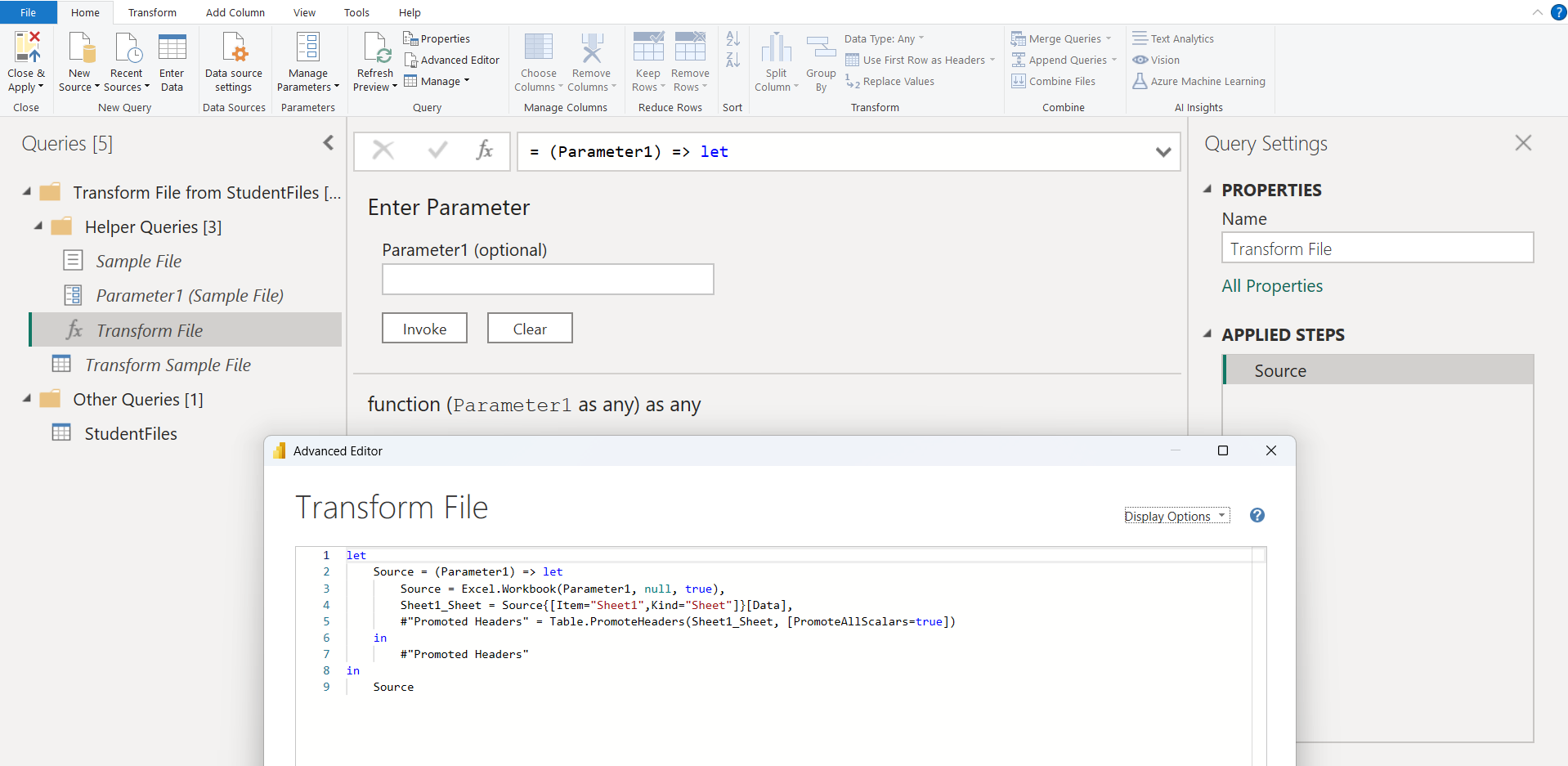Open the Add Column tab
The height and width of the screenshot is (766, 1568).
click(235, 12)
